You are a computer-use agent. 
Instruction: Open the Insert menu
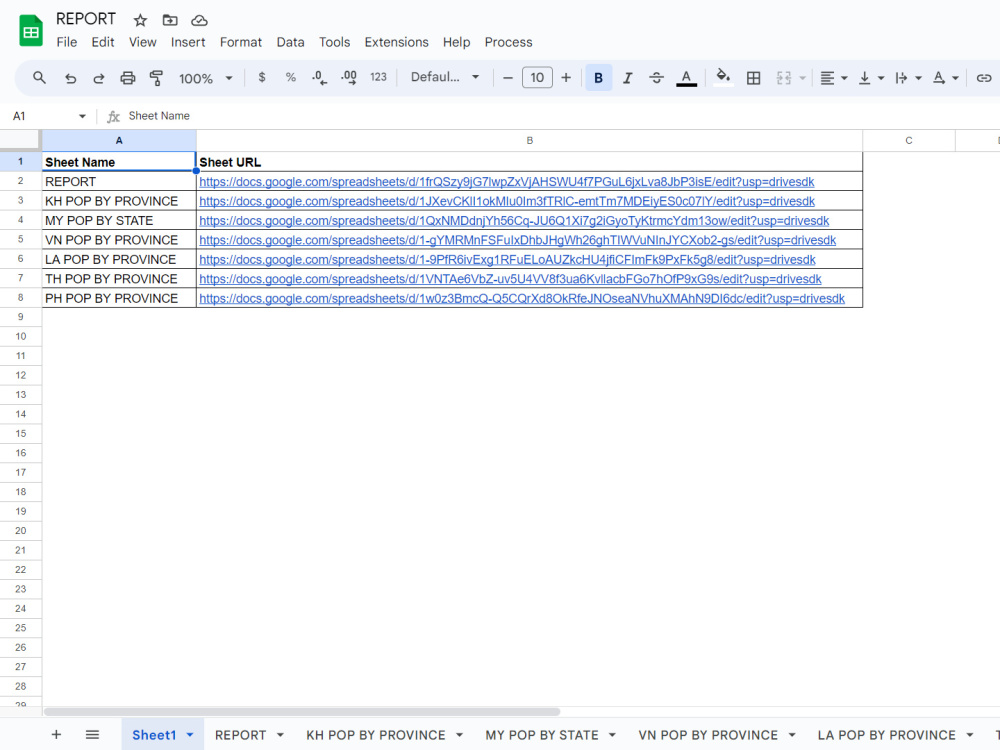coord(188,42)
